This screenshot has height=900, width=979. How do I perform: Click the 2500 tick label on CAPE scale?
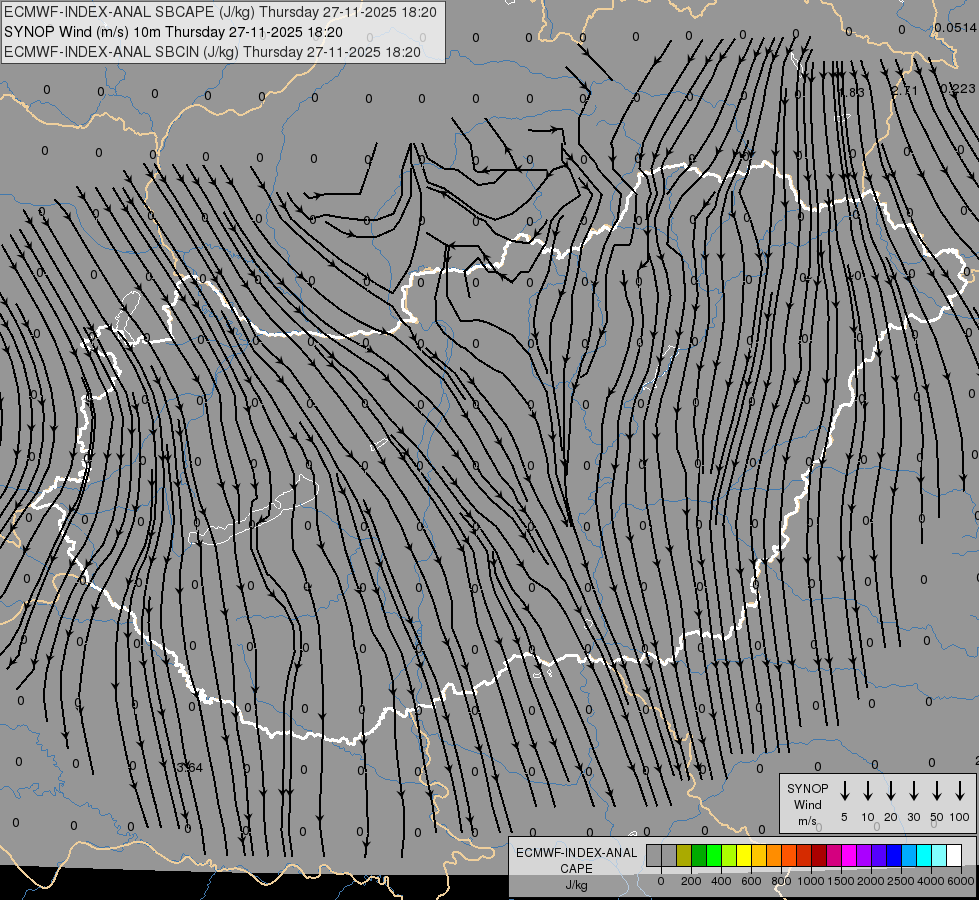point(900,881)
